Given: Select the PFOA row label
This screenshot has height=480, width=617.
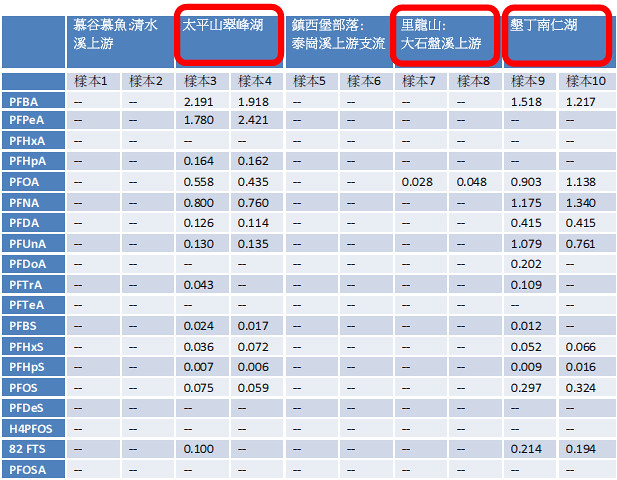Looking at the screenshot, I should 33,182.
